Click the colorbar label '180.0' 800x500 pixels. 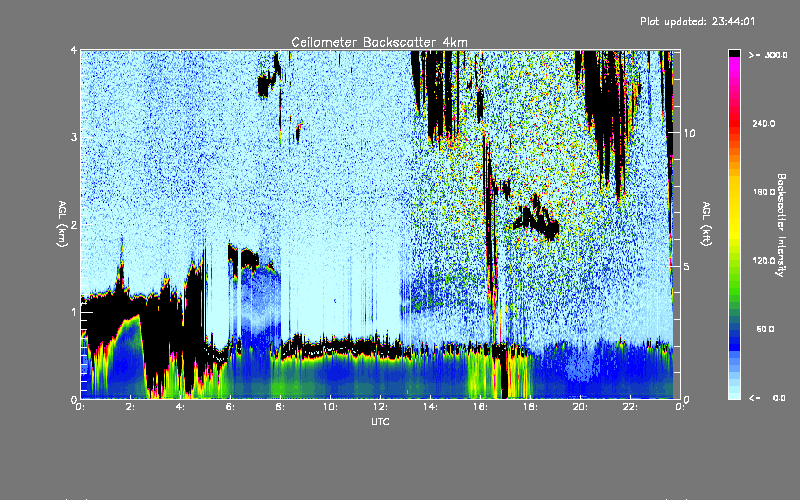click(764, 192)
